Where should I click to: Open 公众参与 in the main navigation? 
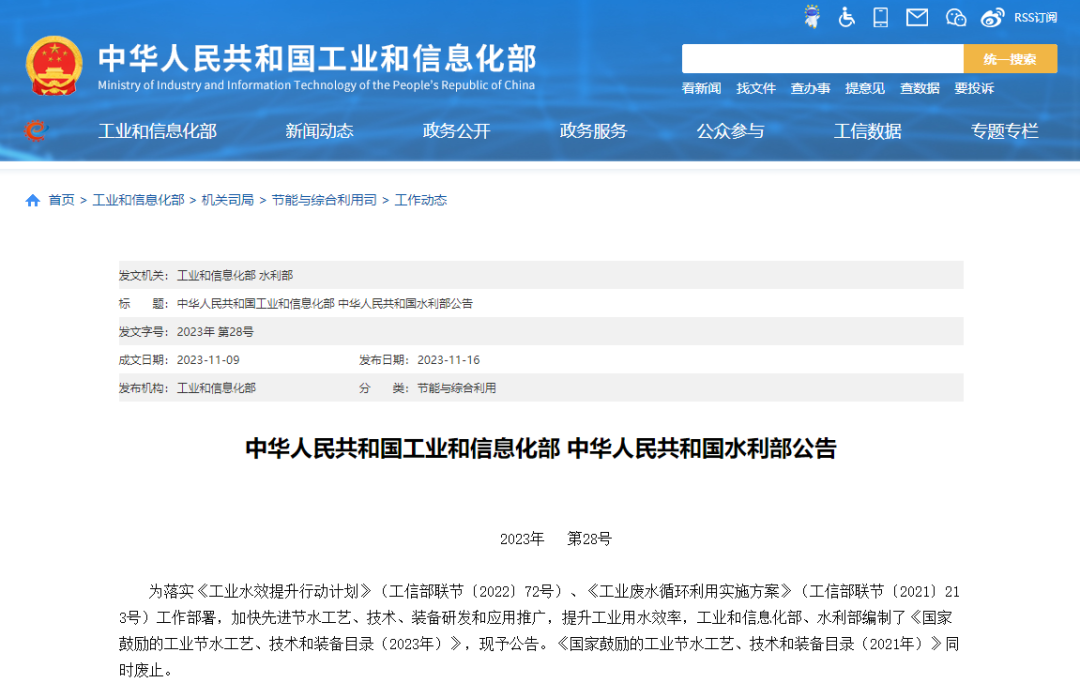[730, 131]
